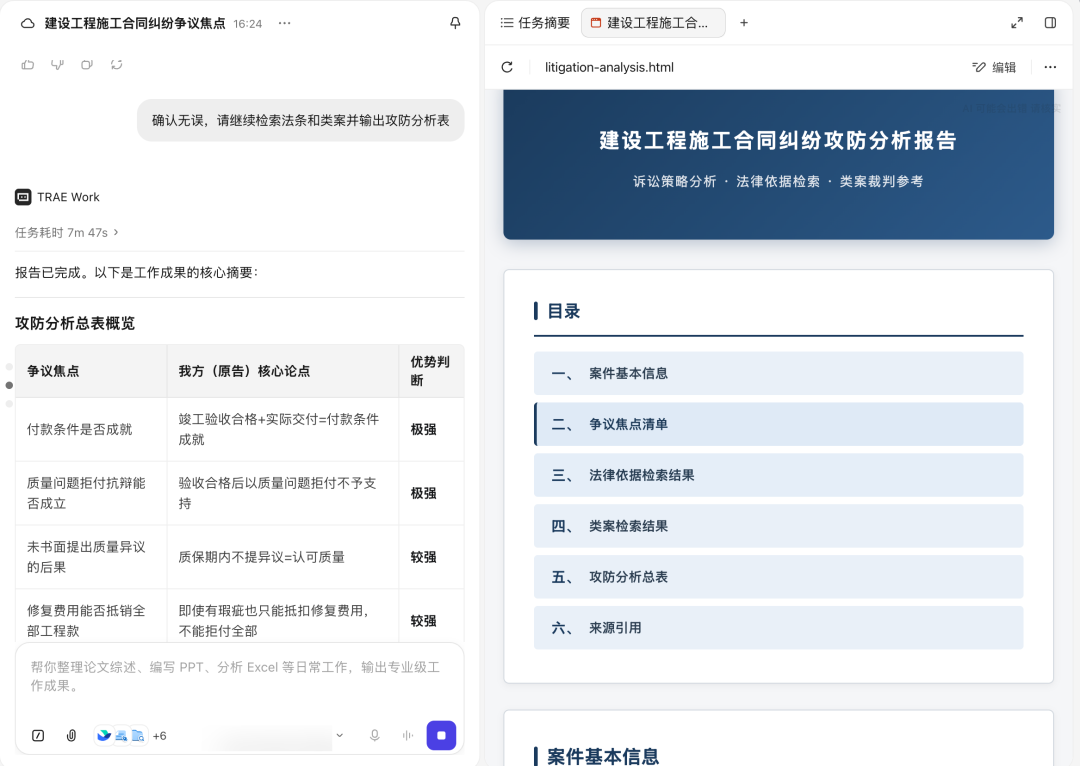This screenshot has height=766, width=1080.
Task: Click the TRAE Work agent icon
Action: point(23,197)
